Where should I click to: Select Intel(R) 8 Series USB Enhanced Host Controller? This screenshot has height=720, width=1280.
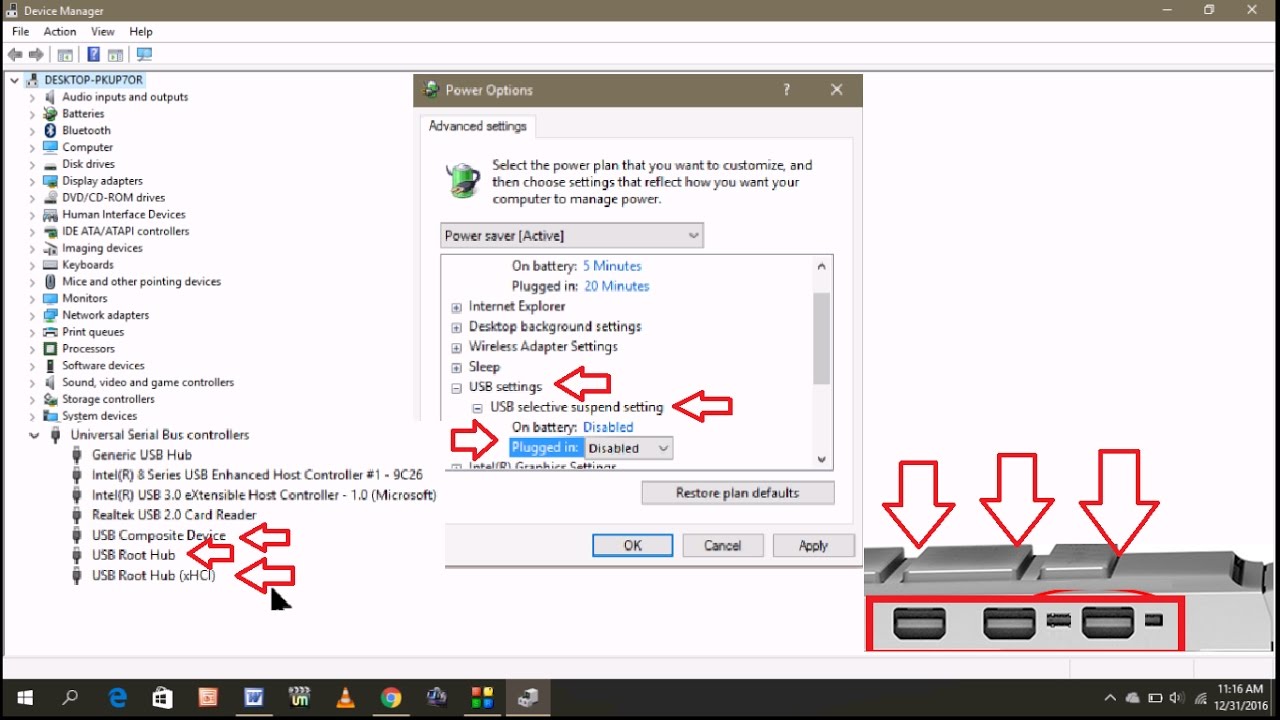click(x=257, y=475)
